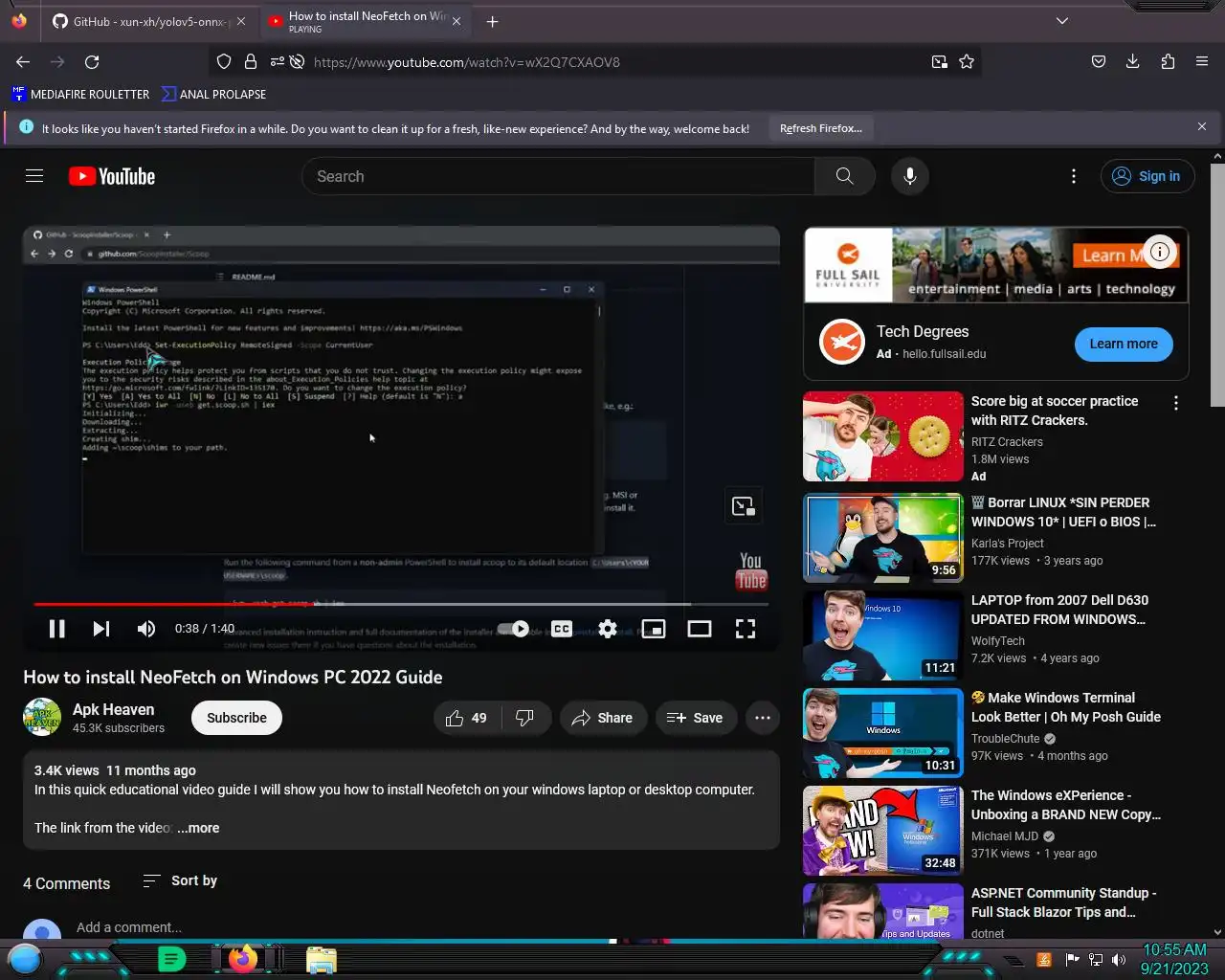Toggle autoplay switch in player
The width and height of the screenshot is (1225, 980).
(514, 629)
